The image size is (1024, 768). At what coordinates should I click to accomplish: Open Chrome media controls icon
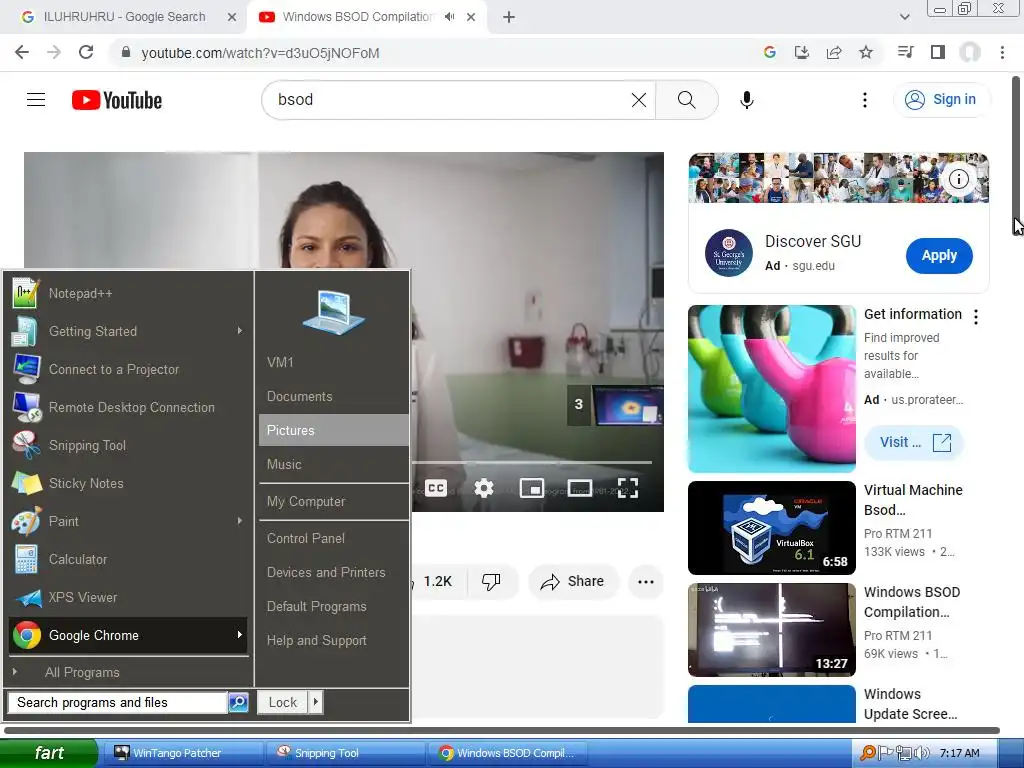pos(905,52)
